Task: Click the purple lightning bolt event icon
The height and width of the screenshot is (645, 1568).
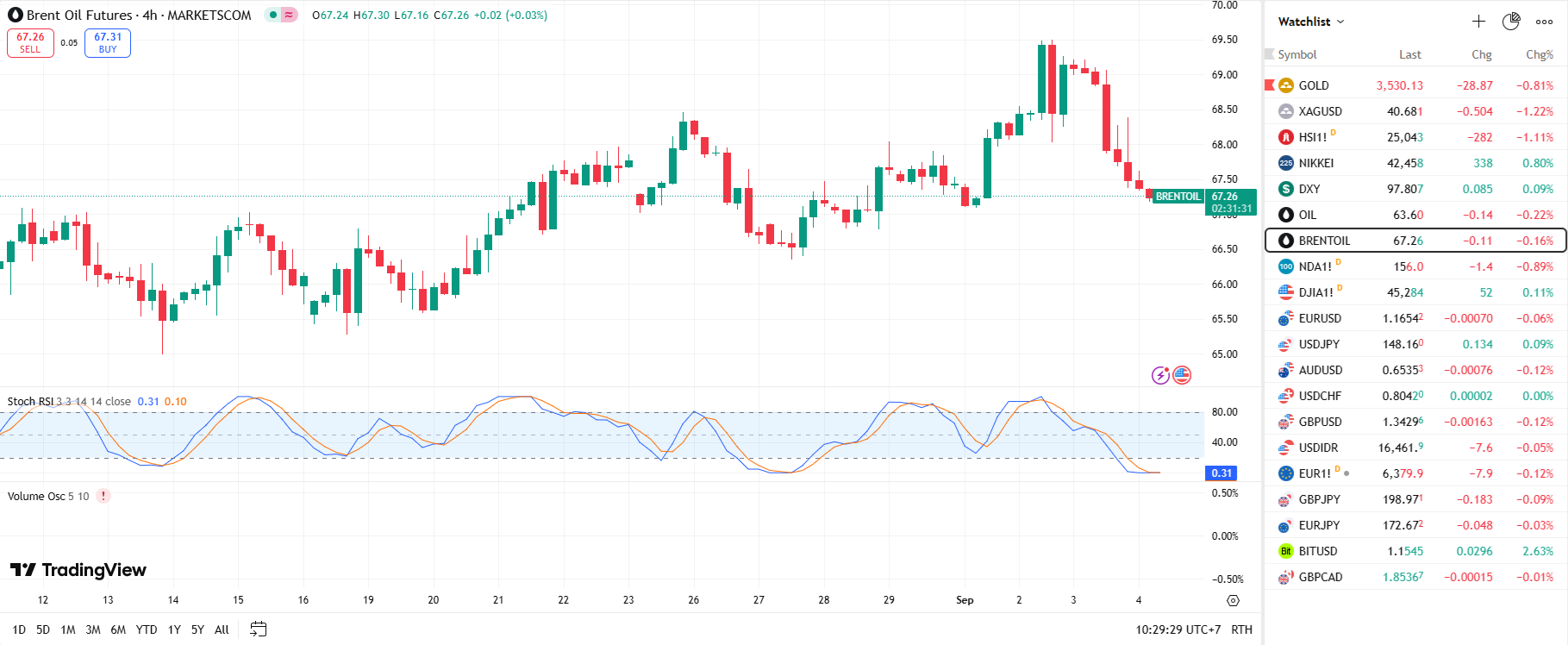Action: tap(1160, 375)
